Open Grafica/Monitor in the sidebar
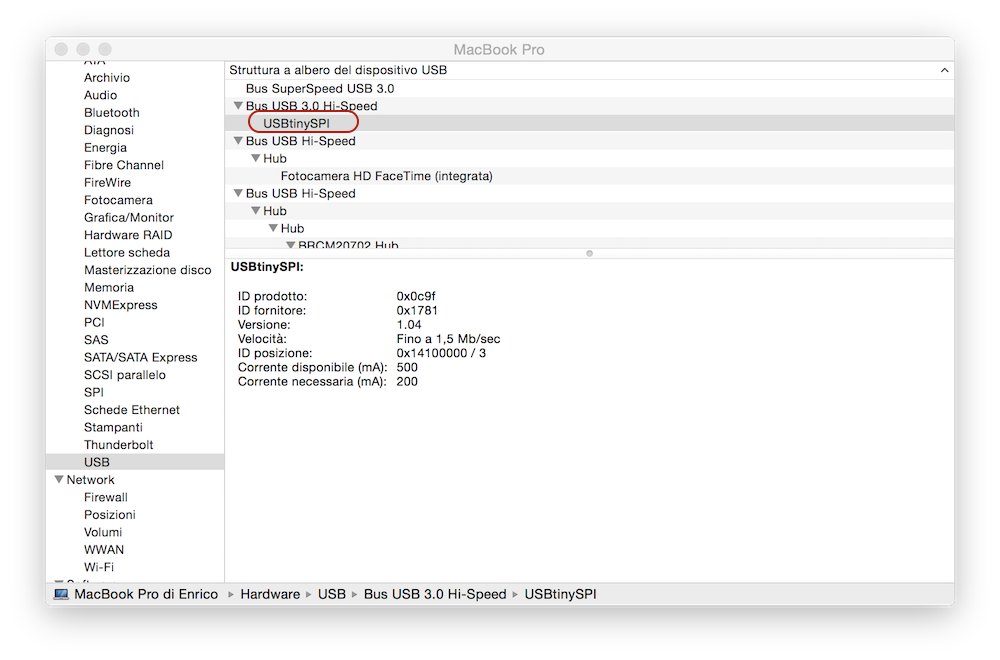The image size is (1000, 660). coord(129,217)
